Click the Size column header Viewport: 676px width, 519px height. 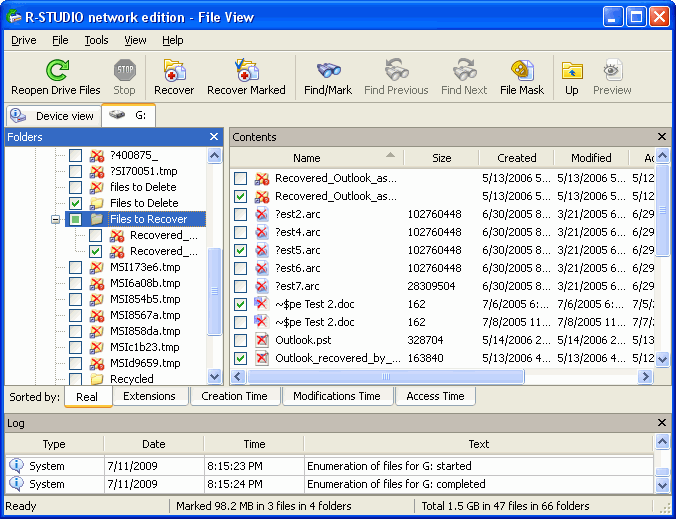441,158
